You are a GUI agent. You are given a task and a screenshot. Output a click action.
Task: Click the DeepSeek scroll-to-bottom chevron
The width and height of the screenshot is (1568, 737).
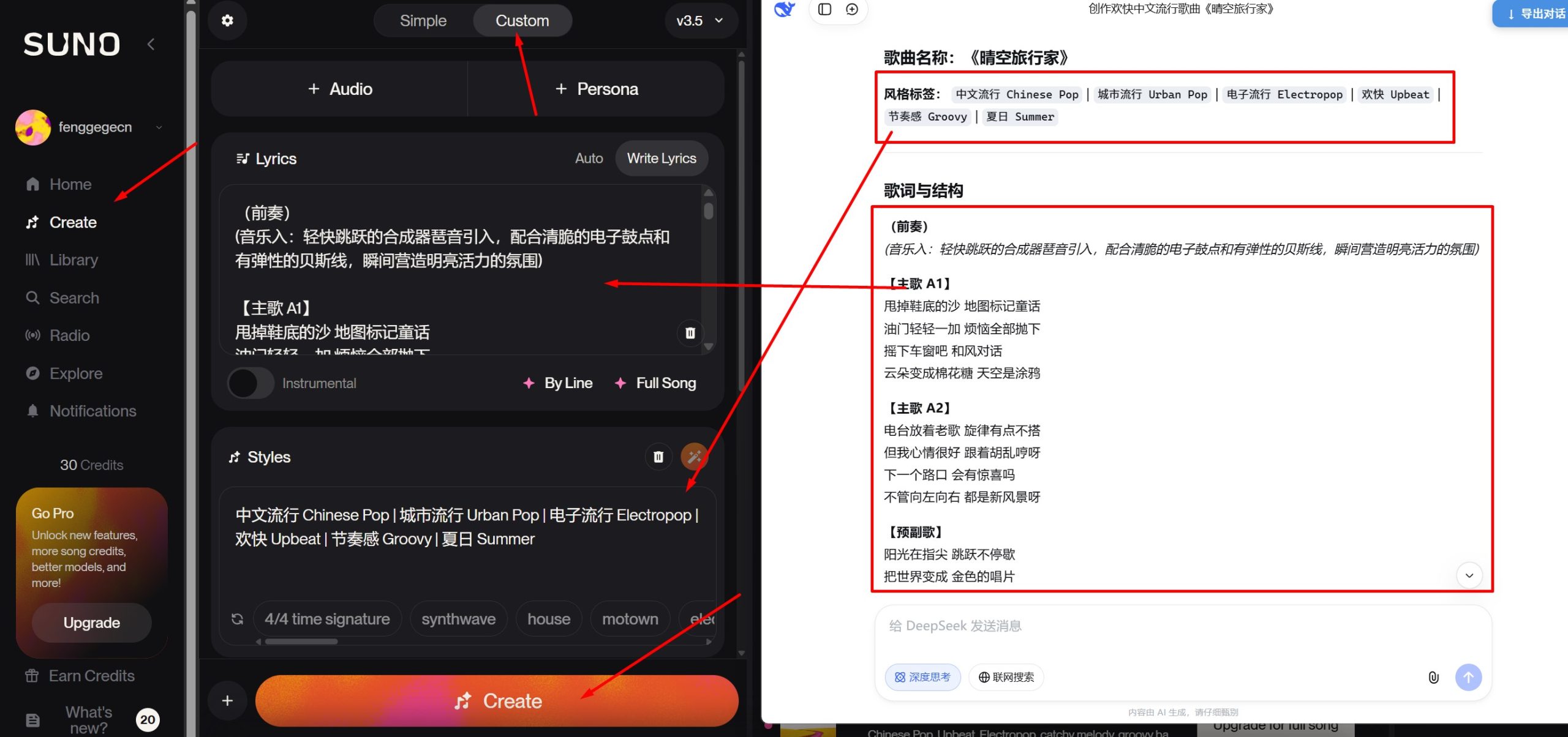tap(1469, 575)
